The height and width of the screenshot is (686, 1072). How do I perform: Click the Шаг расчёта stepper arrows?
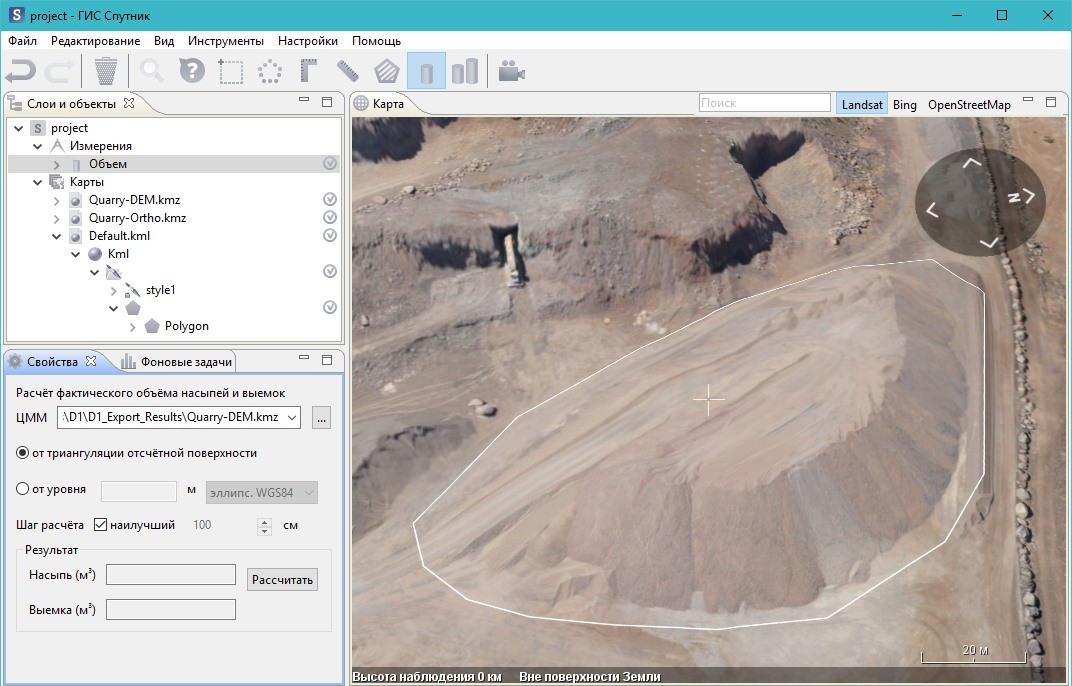pos(265,526)
